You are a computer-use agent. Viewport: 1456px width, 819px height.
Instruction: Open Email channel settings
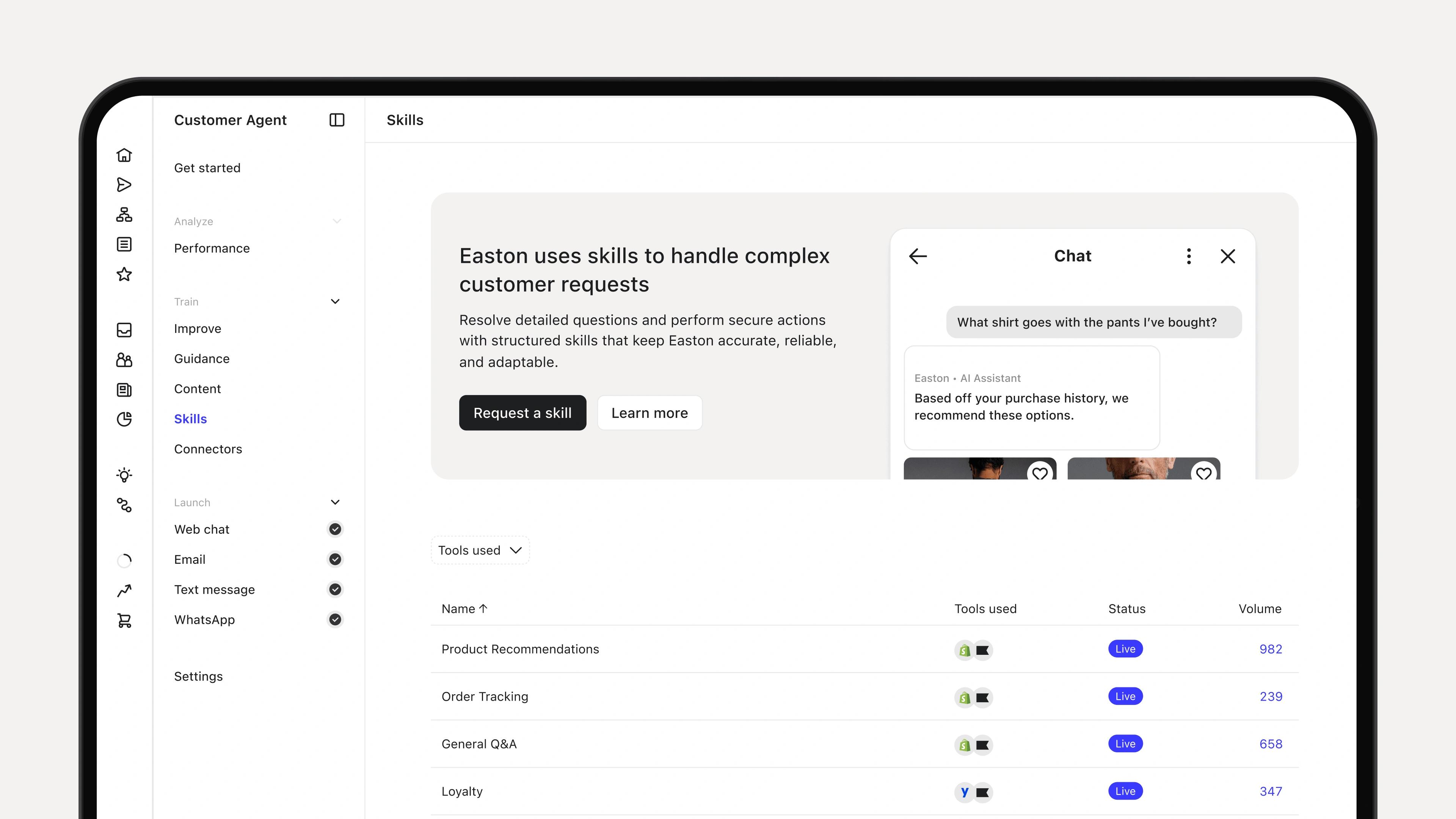189,559
